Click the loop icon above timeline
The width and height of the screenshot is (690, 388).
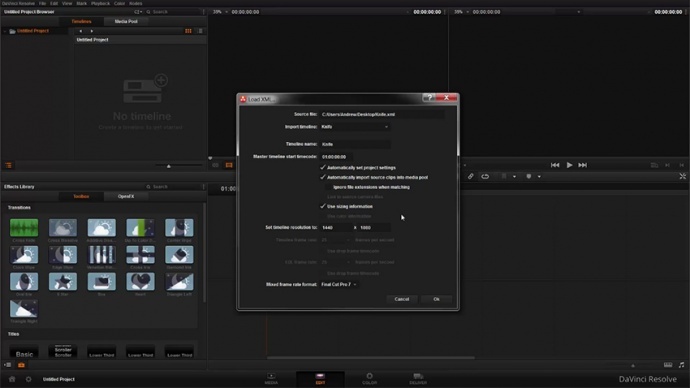[485, 176]
